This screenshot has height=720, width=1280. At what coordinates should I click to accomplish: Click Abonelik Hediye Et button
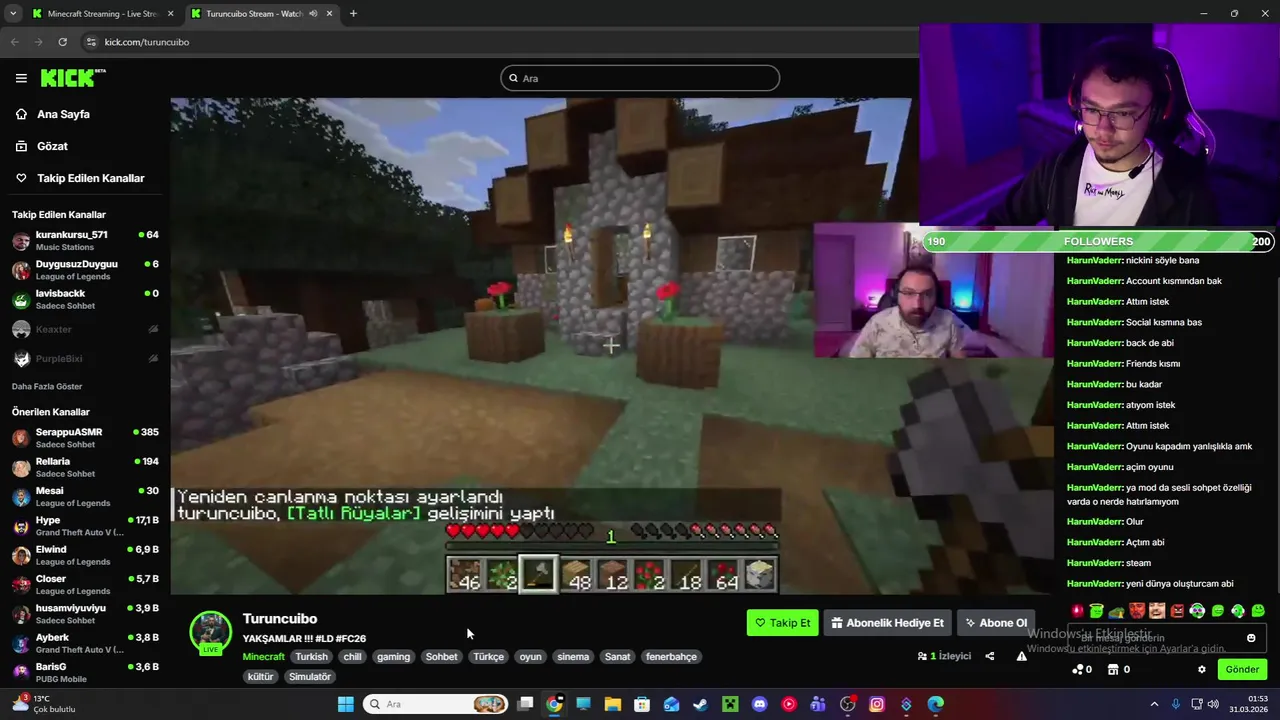pyautogui.click(x=887, y=623)
